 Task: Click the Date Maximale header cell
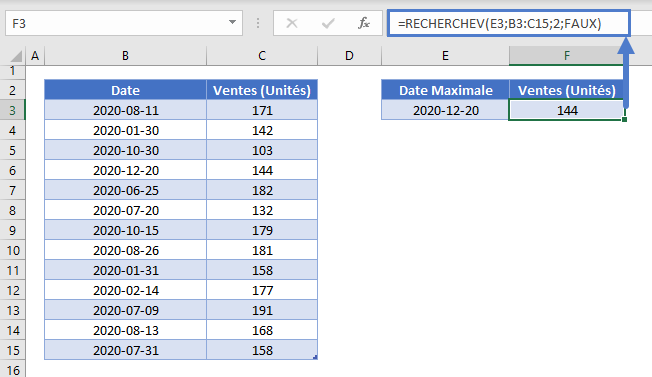[x=445, y=90]
